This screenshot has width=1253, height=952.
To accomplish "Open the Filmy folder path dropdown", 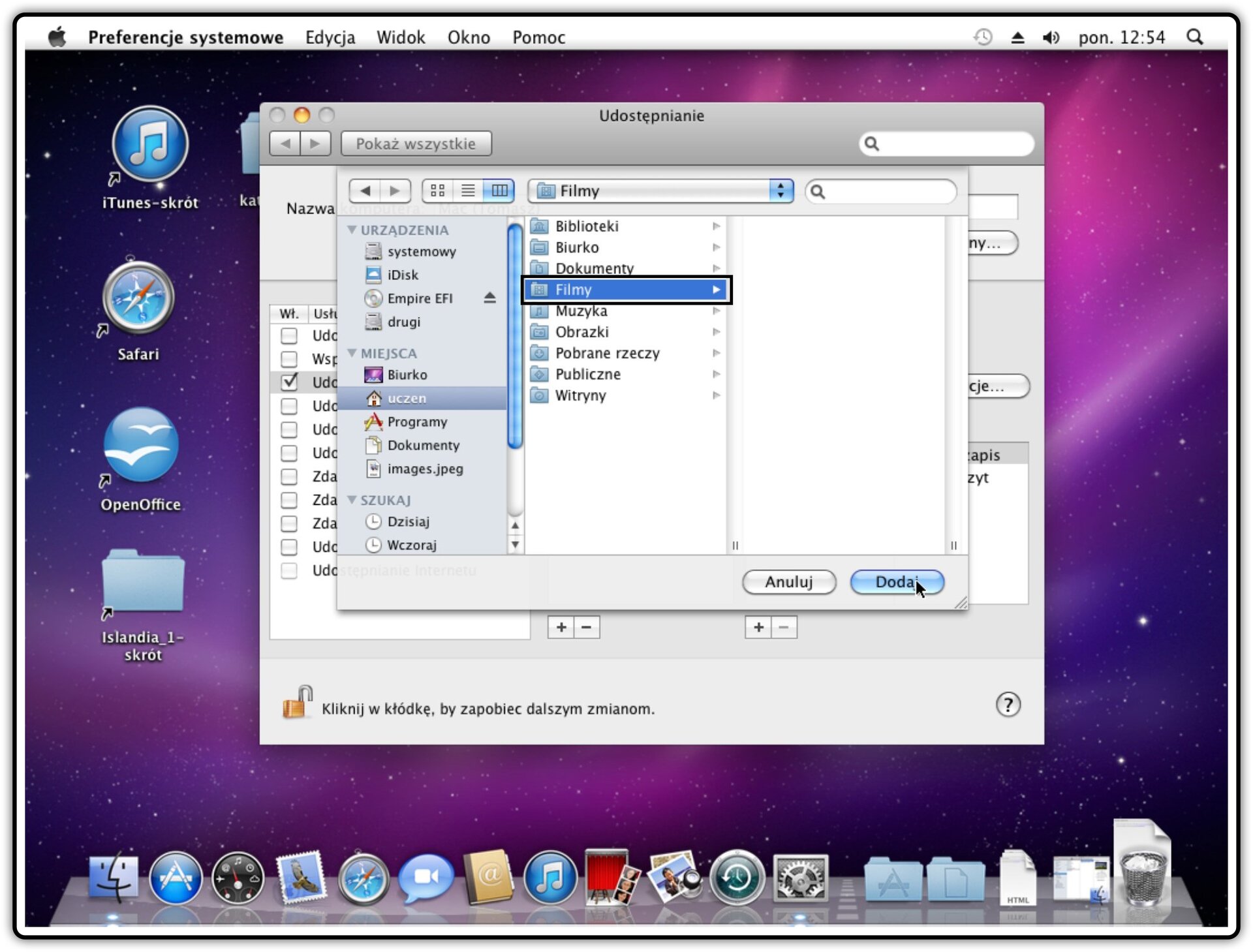I will coord(660,191).
